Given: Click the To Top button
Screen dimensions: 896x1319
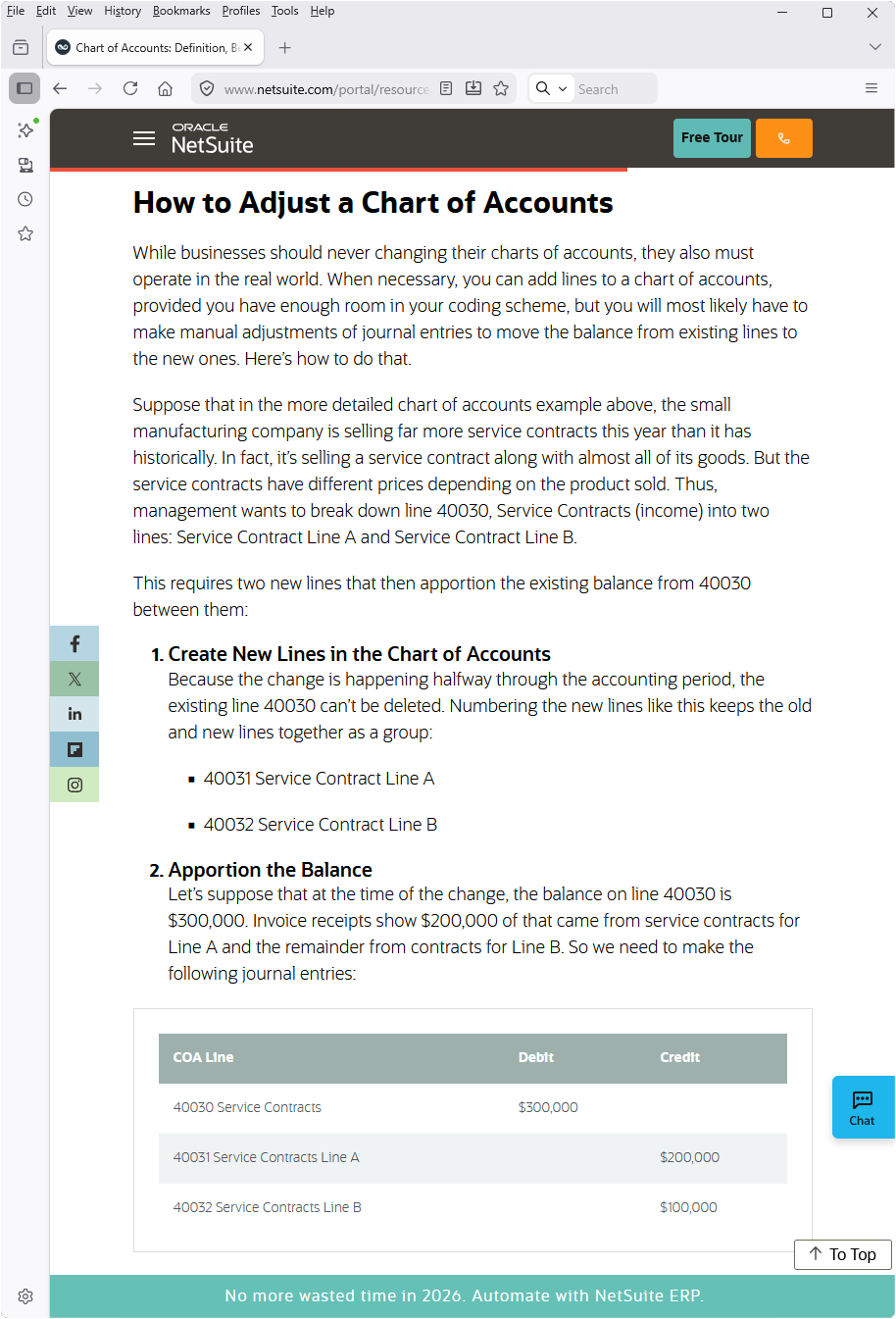Looking at the screenshot, I should tap(843, 1254).
